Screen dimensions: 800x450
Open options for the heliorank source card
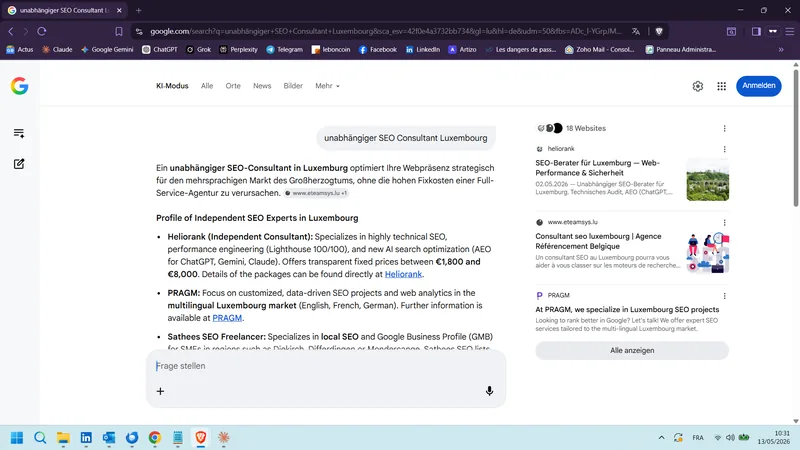tap(724, 149)
